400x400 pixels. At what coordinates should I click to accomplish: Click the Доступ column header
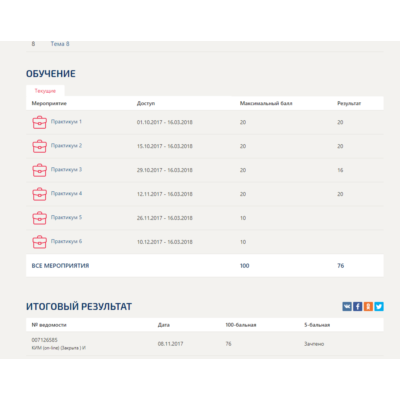click(x=146, y=103)
